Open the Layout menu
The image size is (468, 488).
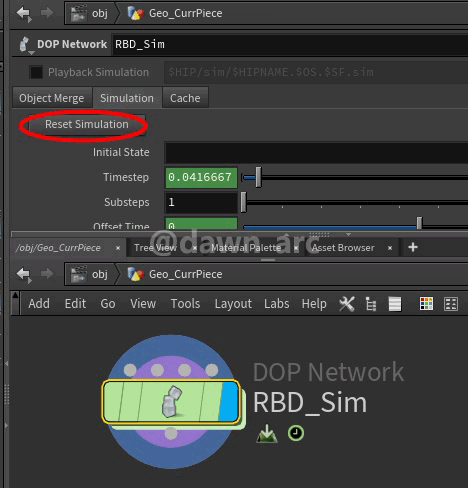[x=233, y=304]
